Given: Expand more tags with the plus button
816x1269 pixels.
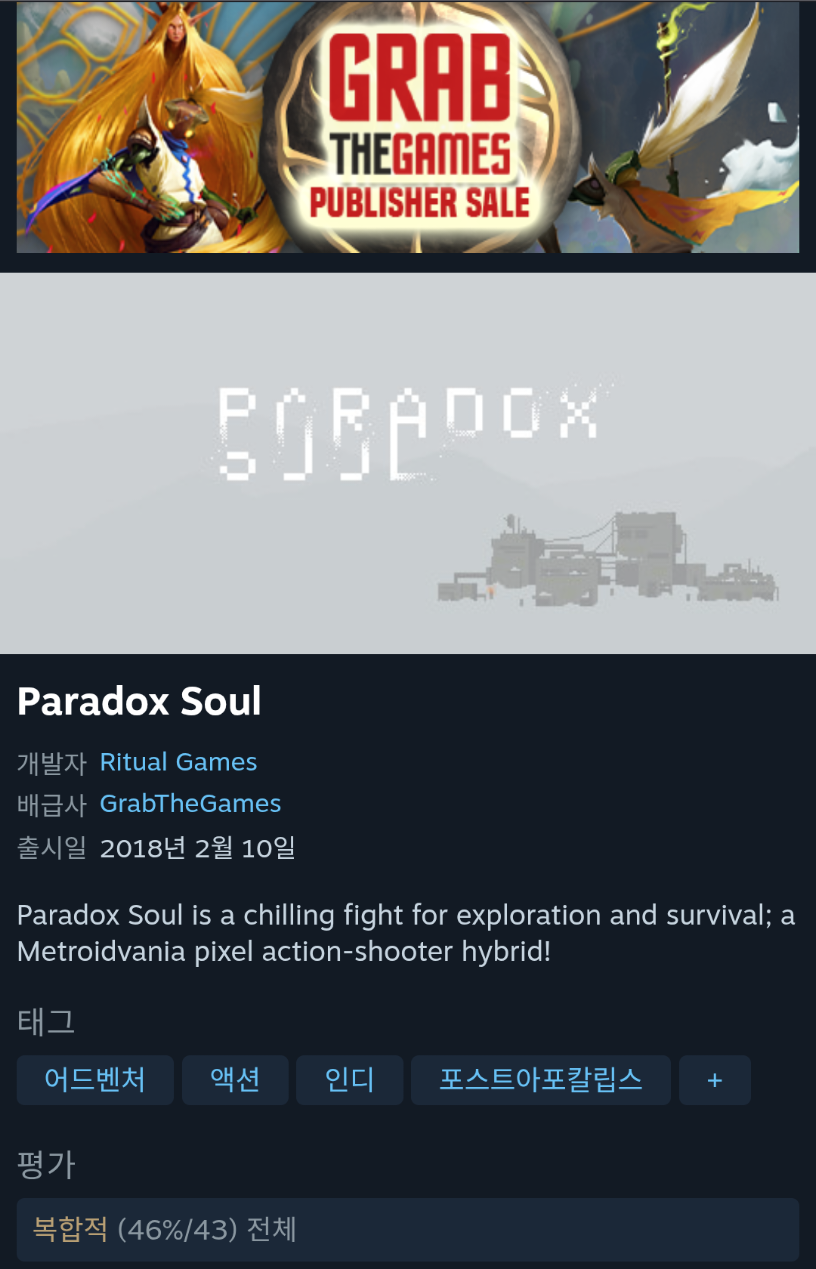Looking at the screenshot, I should (715, 1080).
